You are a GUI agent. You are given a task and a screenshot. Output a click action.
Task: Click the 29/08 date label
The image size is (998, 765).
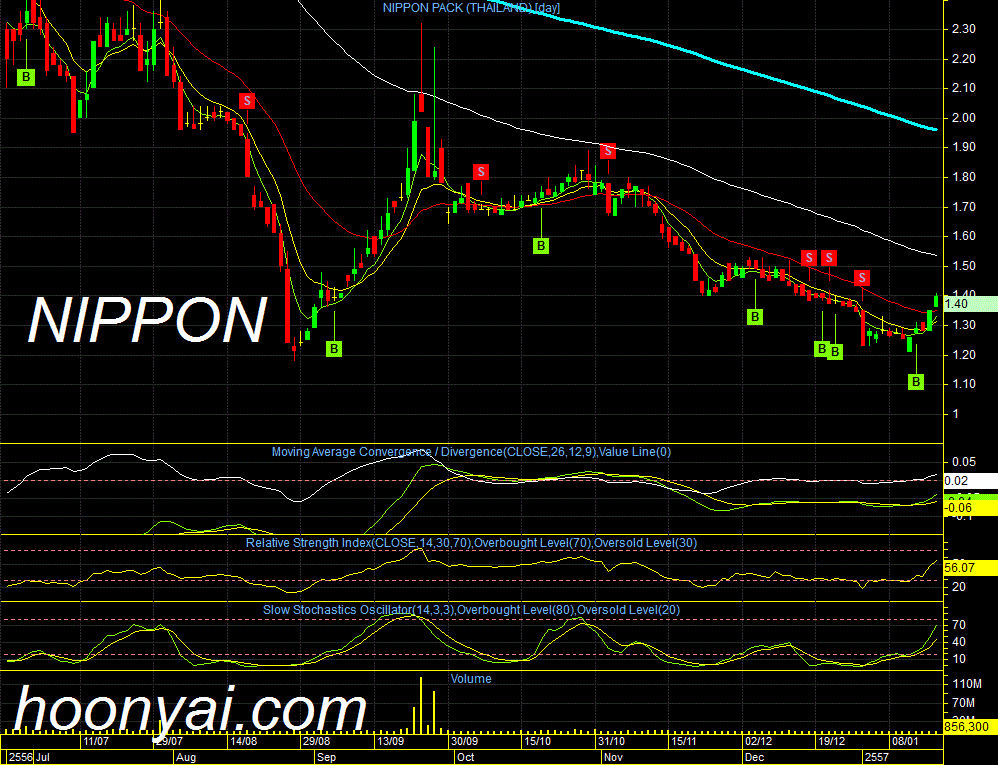click(x=316, y=741)
